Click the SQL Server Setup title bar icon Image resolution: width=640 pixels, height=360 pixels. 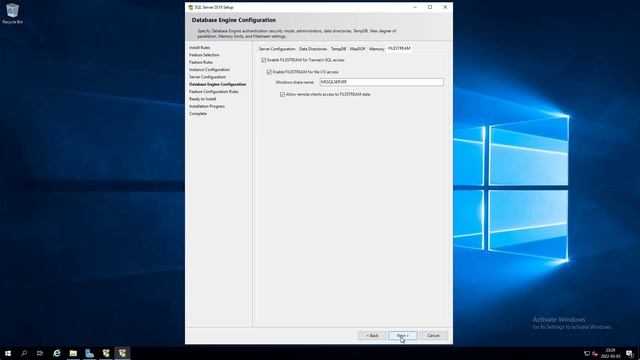[x=190, y=7]
